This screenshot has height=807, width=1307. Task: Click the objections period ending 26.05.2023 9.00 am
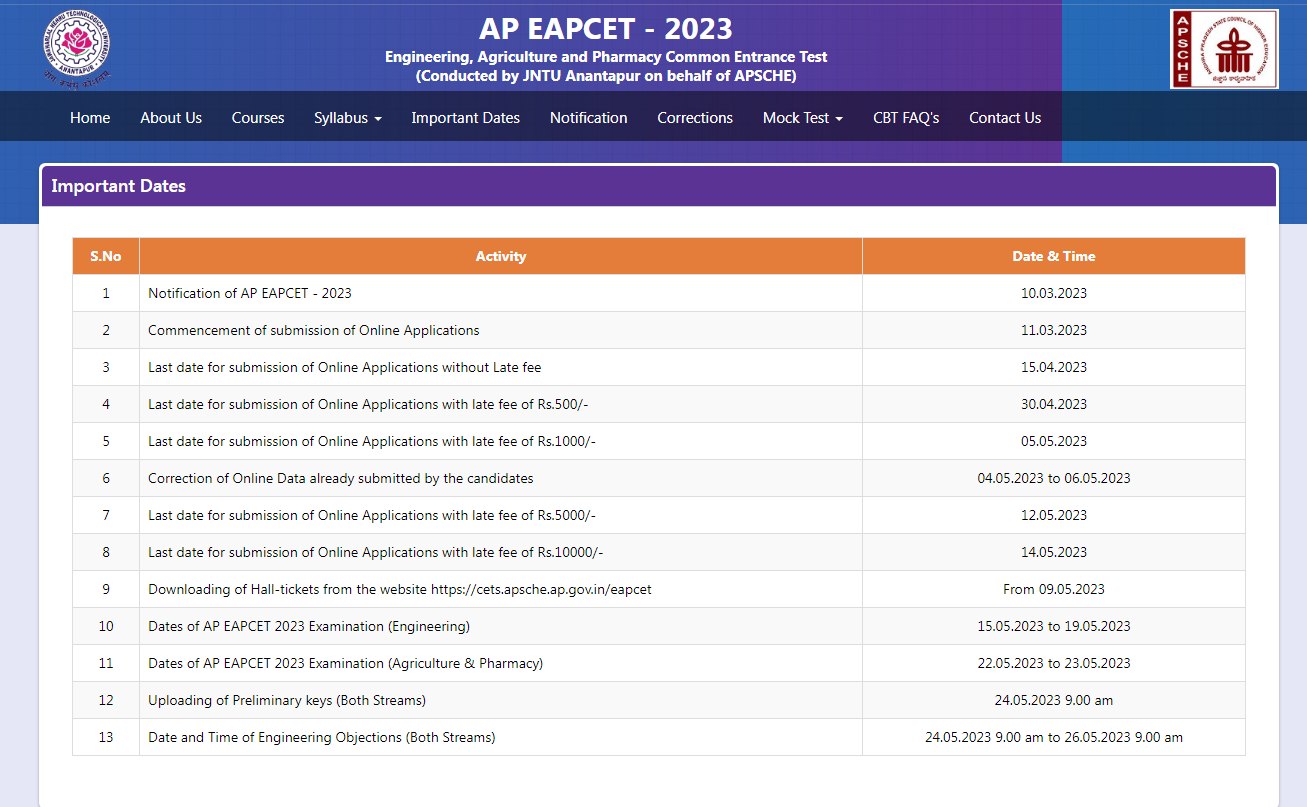click(1054, 737)
